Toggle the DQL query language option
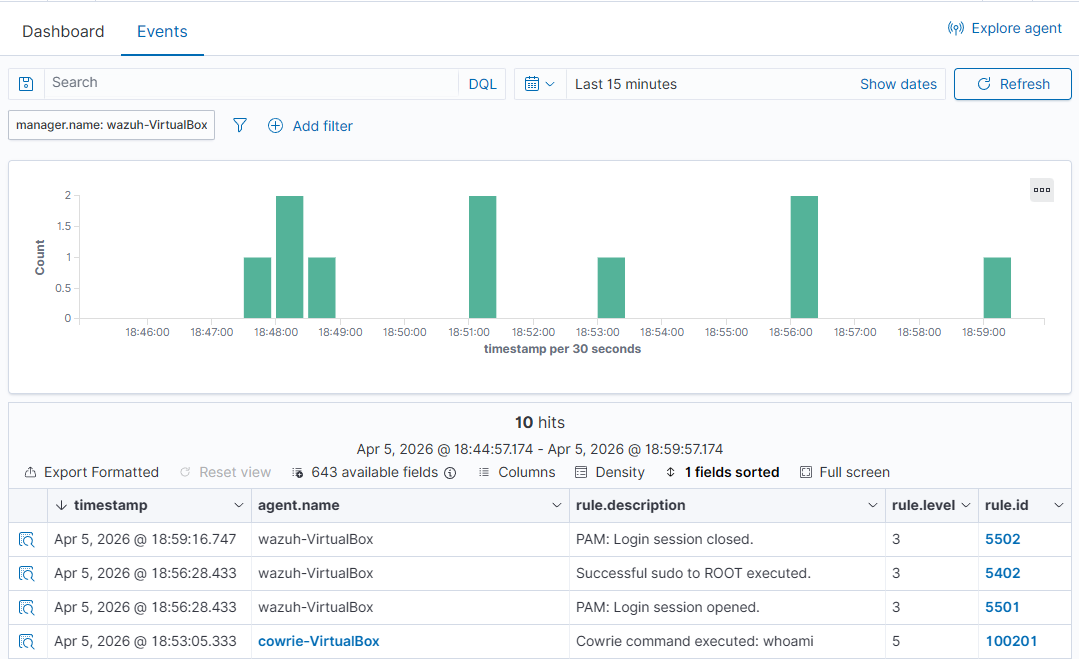1079x659 pixels. point(482,83)
